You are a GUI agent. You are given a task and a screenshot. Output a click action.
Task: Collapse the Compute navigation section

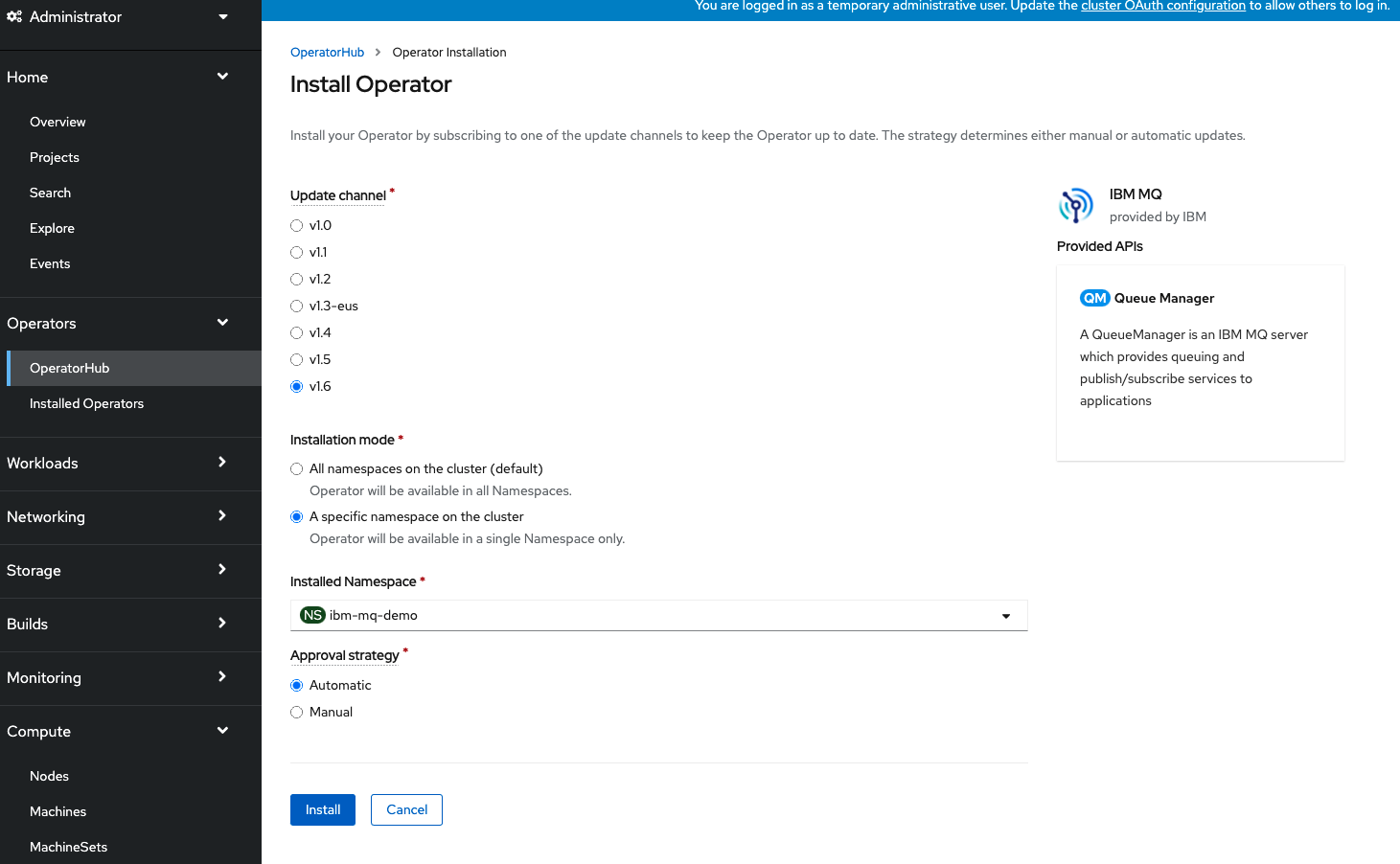[x=130, y=732]
